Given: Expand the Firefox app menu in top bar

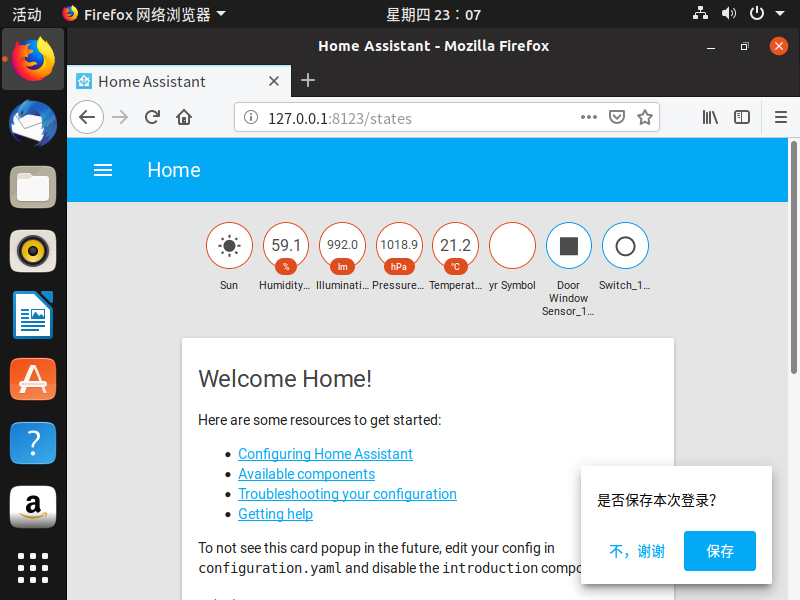Looking at the screenshot, I should [x=144, y=14].
